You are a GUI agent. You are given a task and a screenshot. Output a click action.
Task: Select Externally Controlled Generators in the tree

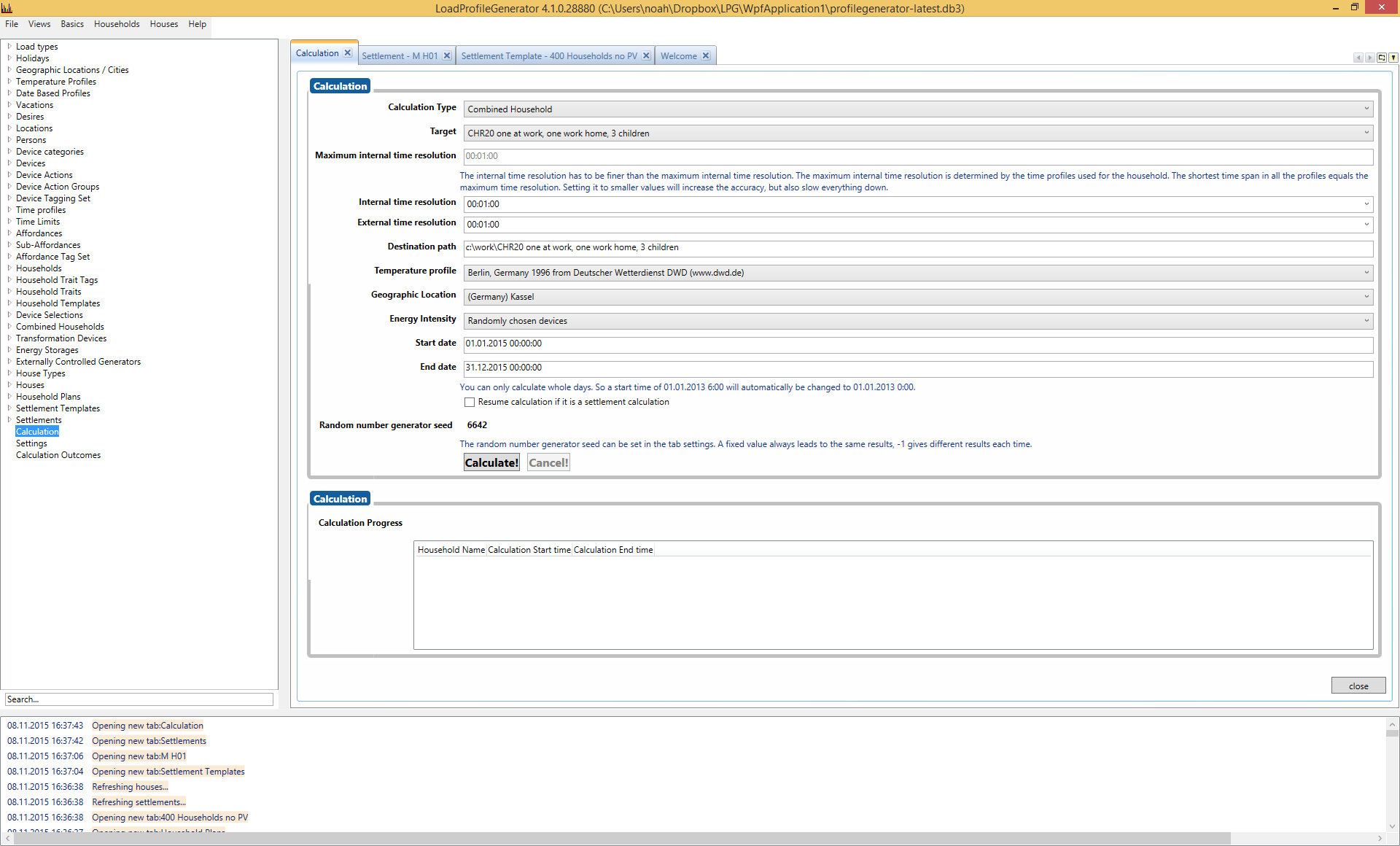point(78,362)
